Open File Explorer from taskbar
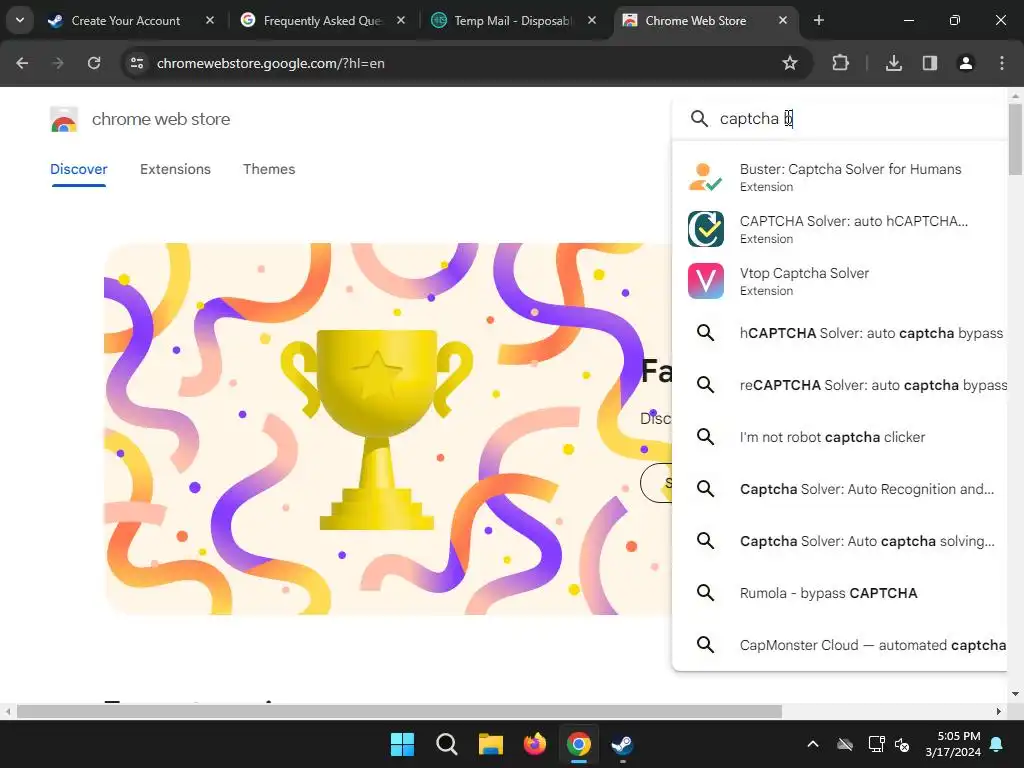The image size is (1024, 768). point(490,744)
